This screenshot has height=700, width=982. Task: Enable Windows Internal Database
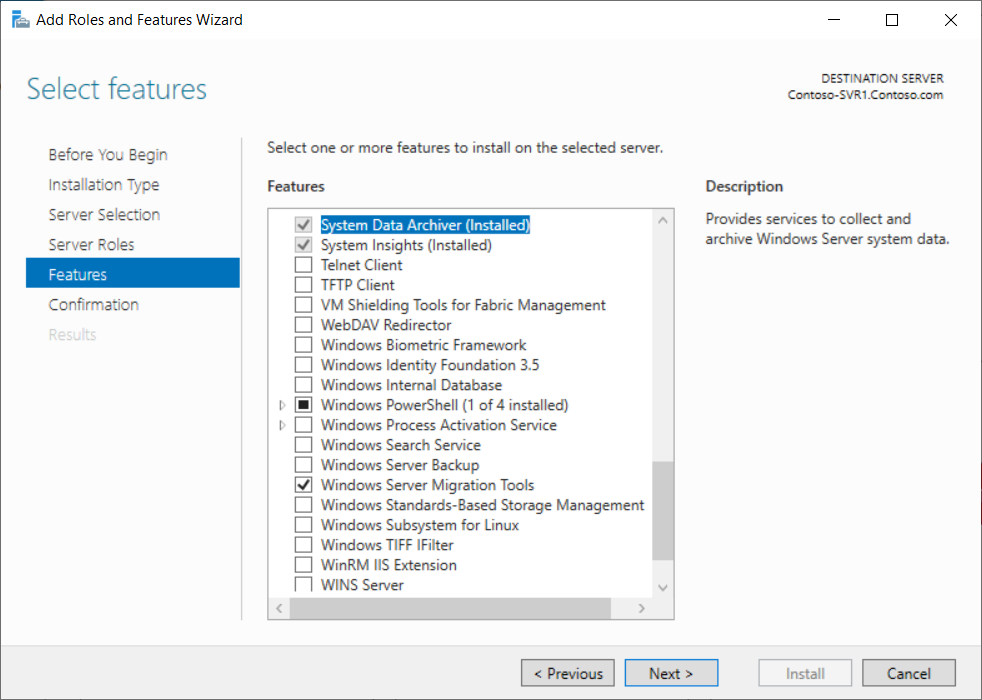click(303, 384)
